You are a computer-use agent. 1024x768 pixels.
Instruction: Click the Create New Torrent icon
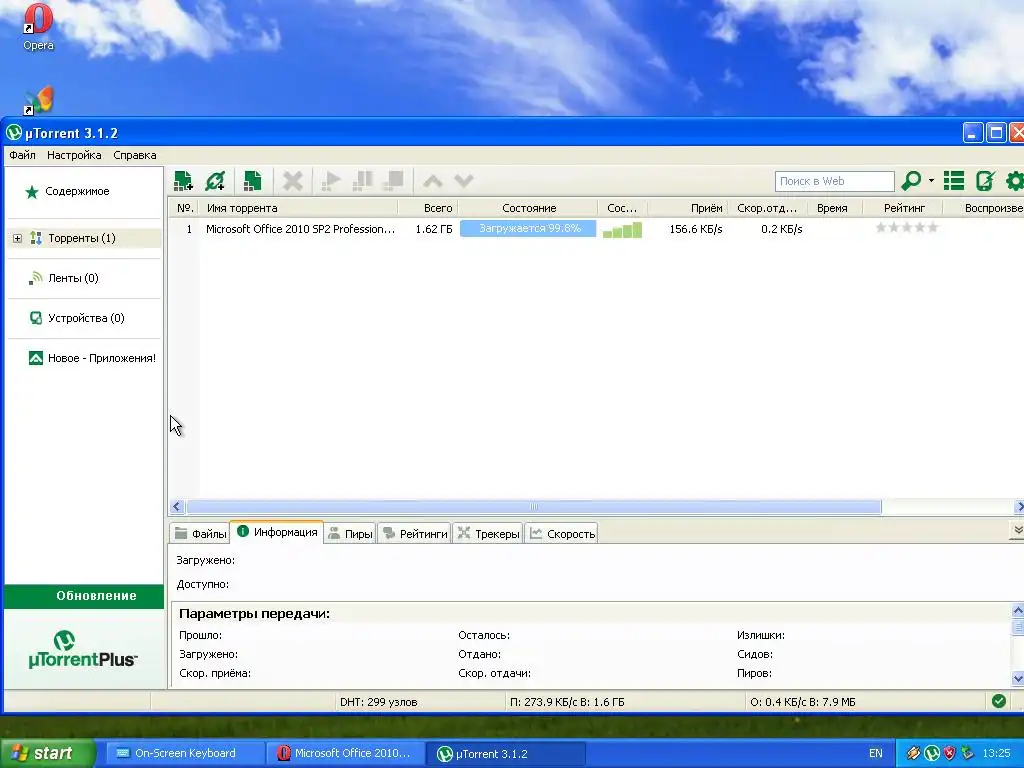(252, 181)
